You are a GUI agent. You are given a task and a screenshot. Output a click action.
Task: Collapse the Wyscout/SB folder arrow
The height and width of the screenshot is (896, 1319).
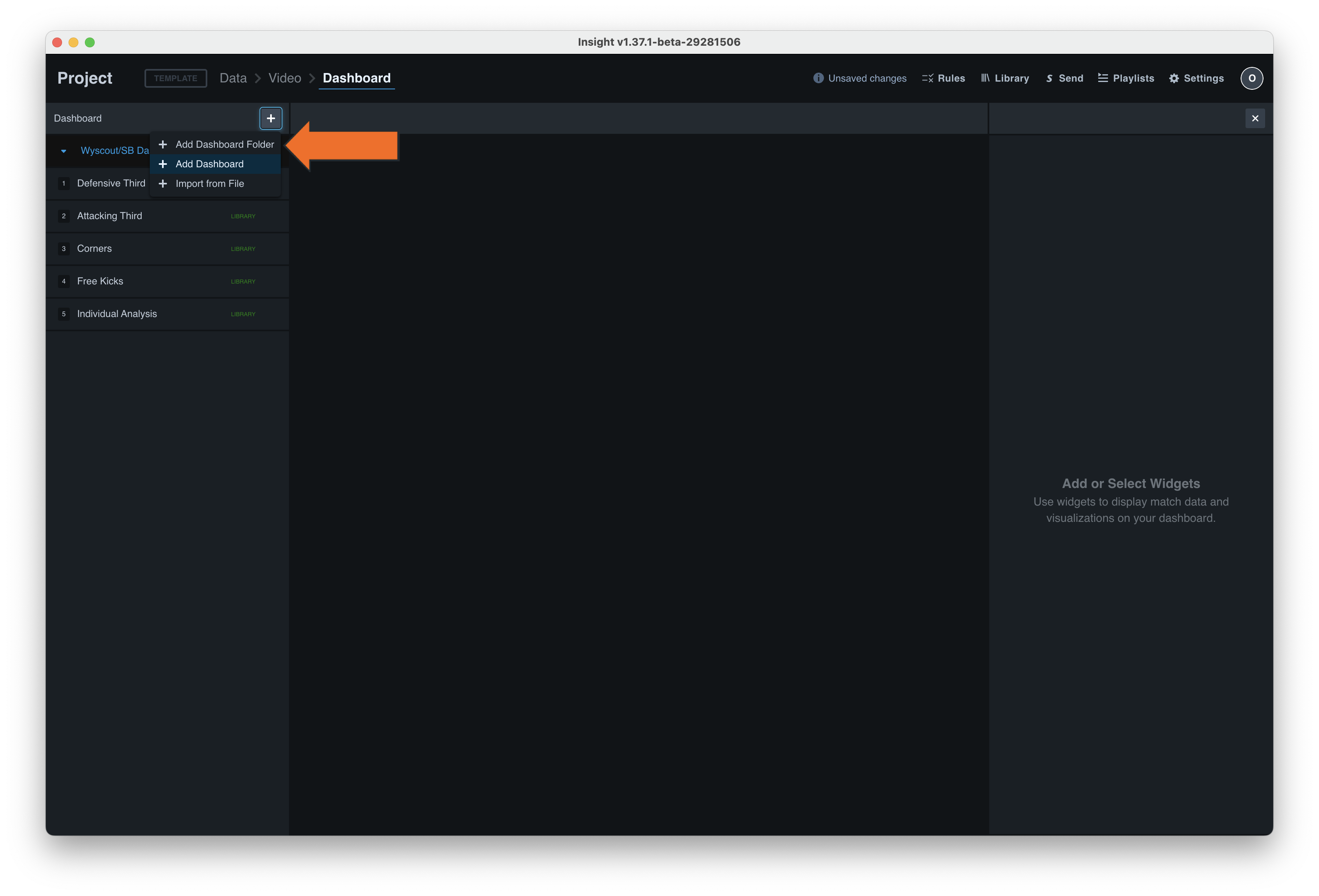[x=64, y=151]
